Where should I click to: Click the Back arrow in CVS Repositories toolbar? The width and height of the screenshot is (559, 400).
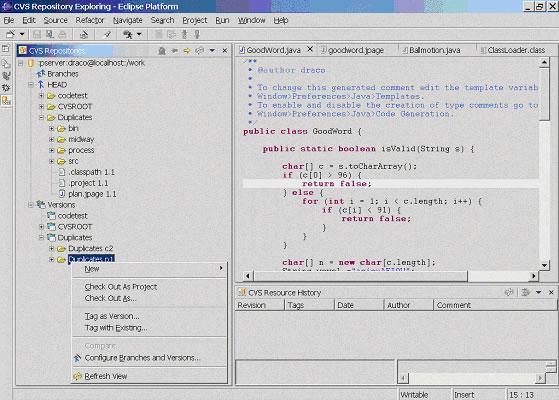point(175,51)
